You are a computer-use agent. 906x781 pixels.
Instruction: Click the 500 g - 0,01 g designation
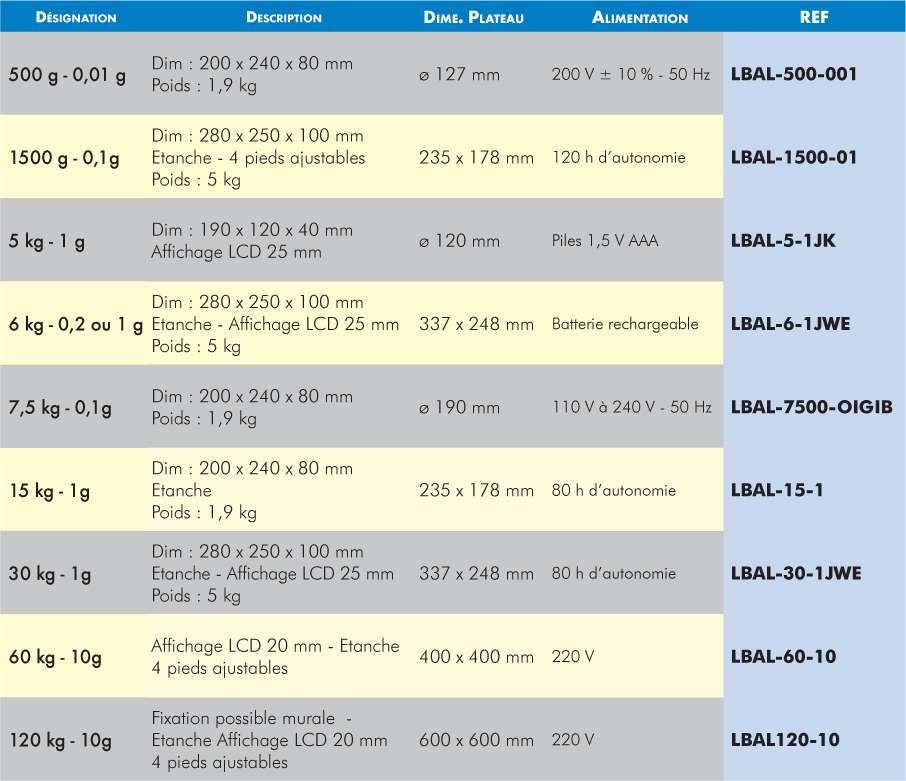click(67, 74)
